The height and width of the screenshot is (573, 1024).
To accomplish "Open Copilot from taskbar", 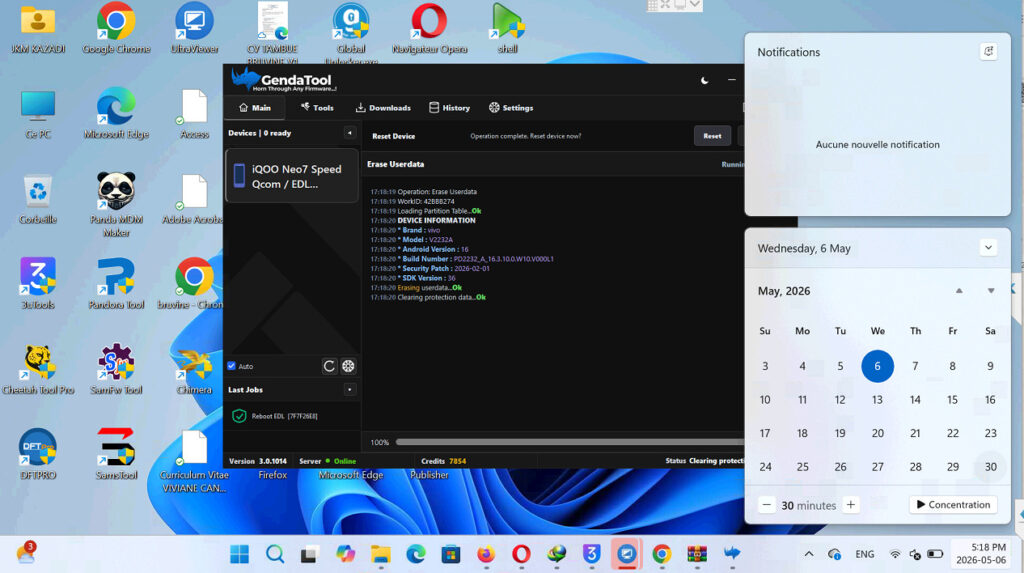I will point(345,554).
